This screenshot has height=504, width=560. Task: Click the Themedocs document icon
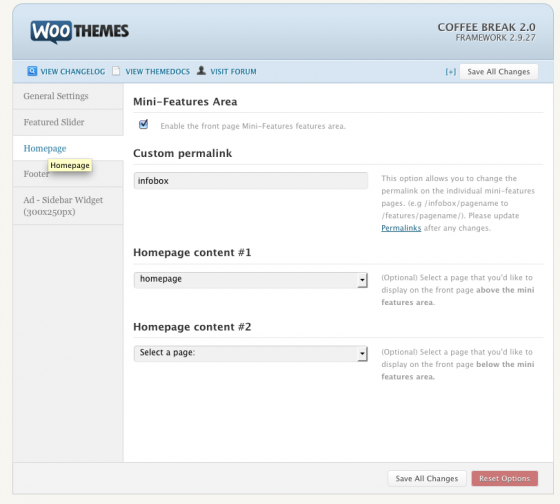pyautogui.click(x=116, y=71)
